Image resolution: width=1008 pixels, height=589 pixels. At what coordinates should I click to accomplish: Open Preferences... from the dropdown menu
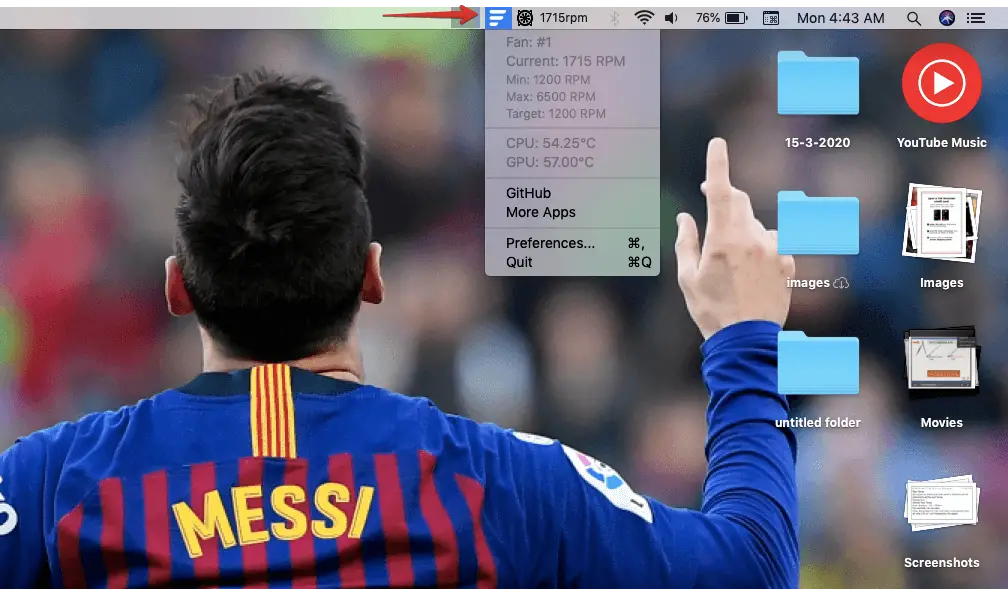tap(572, 243)
